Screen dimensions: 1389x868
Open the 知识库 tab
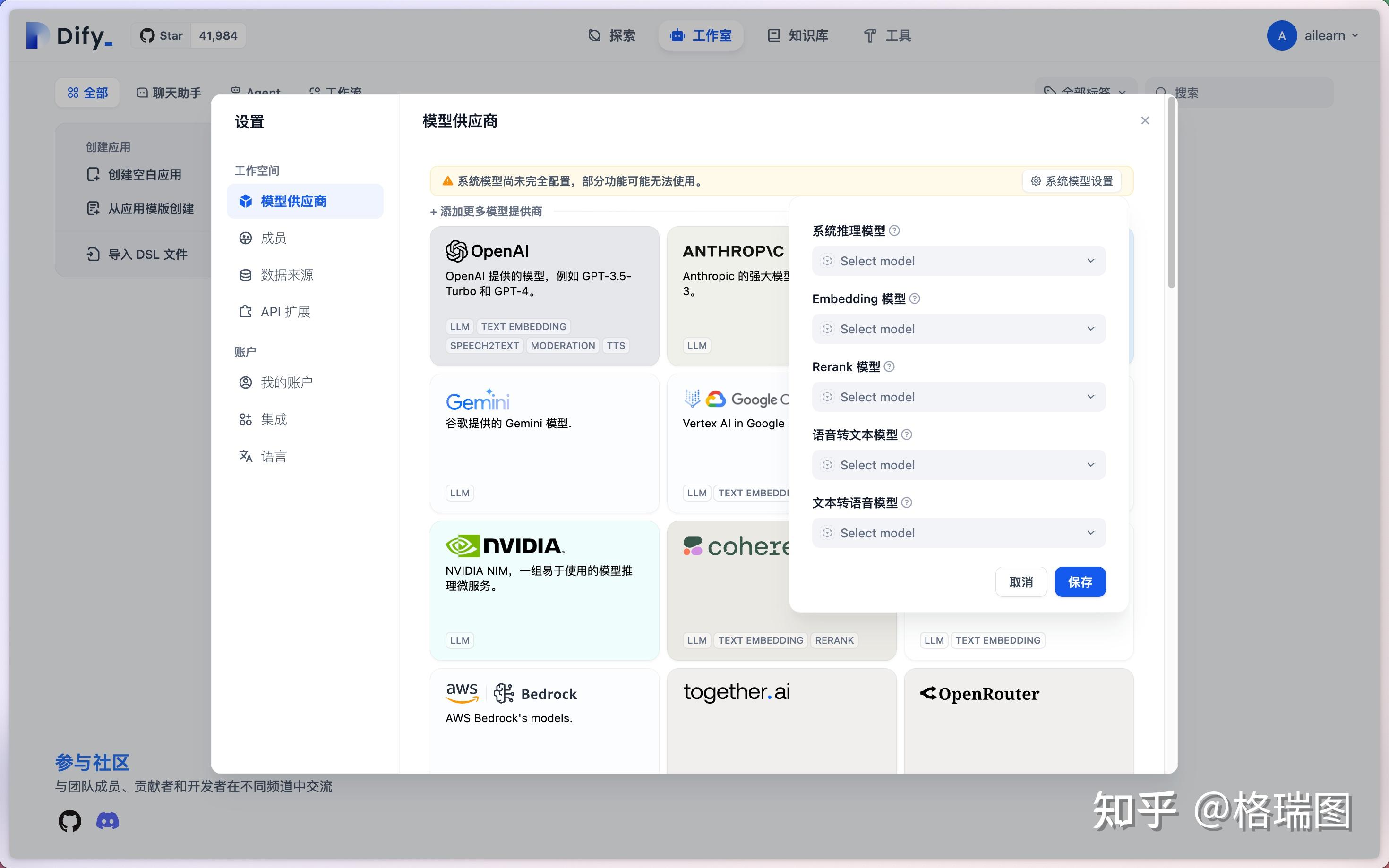point(798,35)
